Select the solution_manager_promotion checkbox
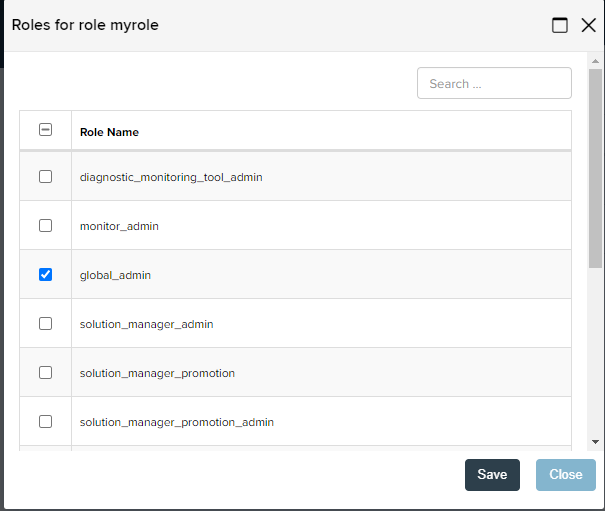 point(46,372)
